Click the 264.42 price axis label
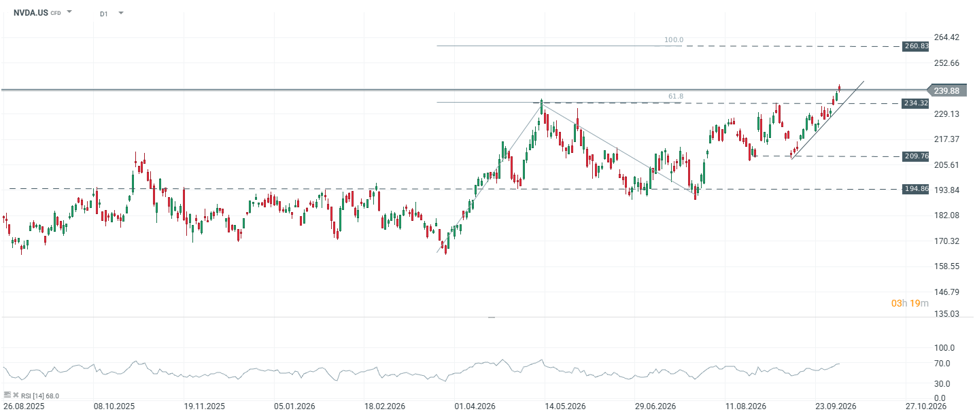This screenshot has height=418, width=975. pos(947,37)
